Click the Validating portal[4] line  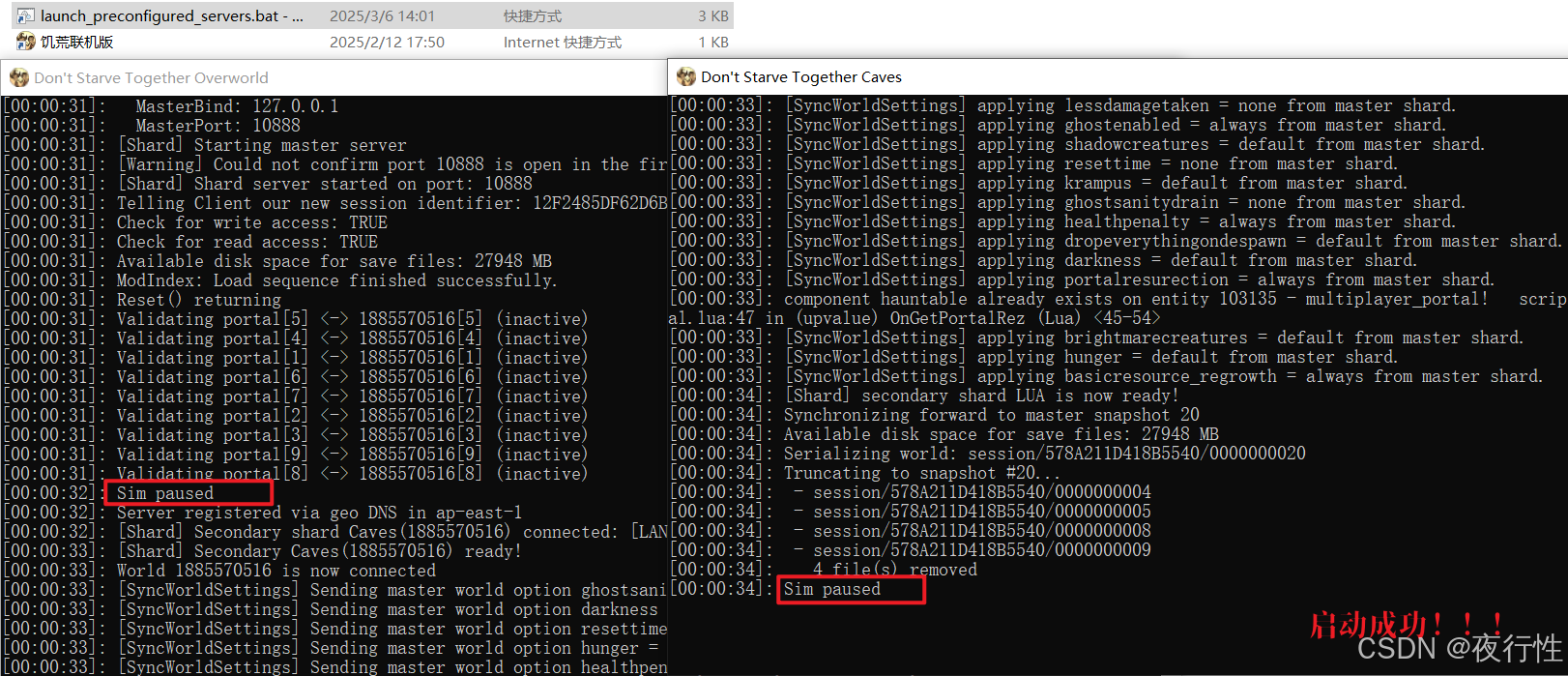295,338
